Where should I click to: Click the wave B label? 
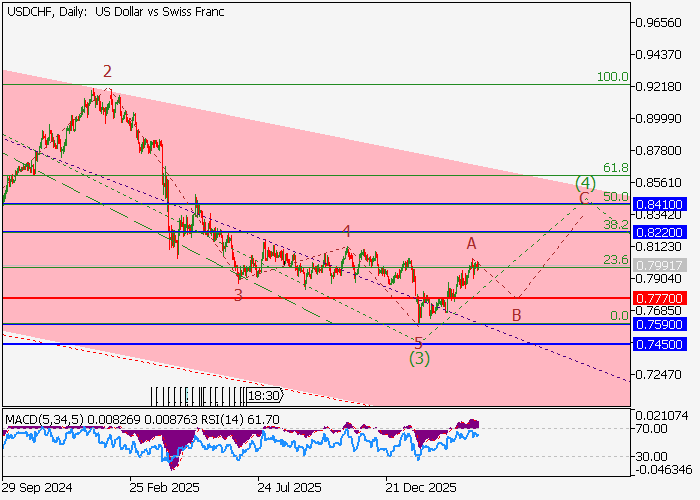click(x=516, y=316)
